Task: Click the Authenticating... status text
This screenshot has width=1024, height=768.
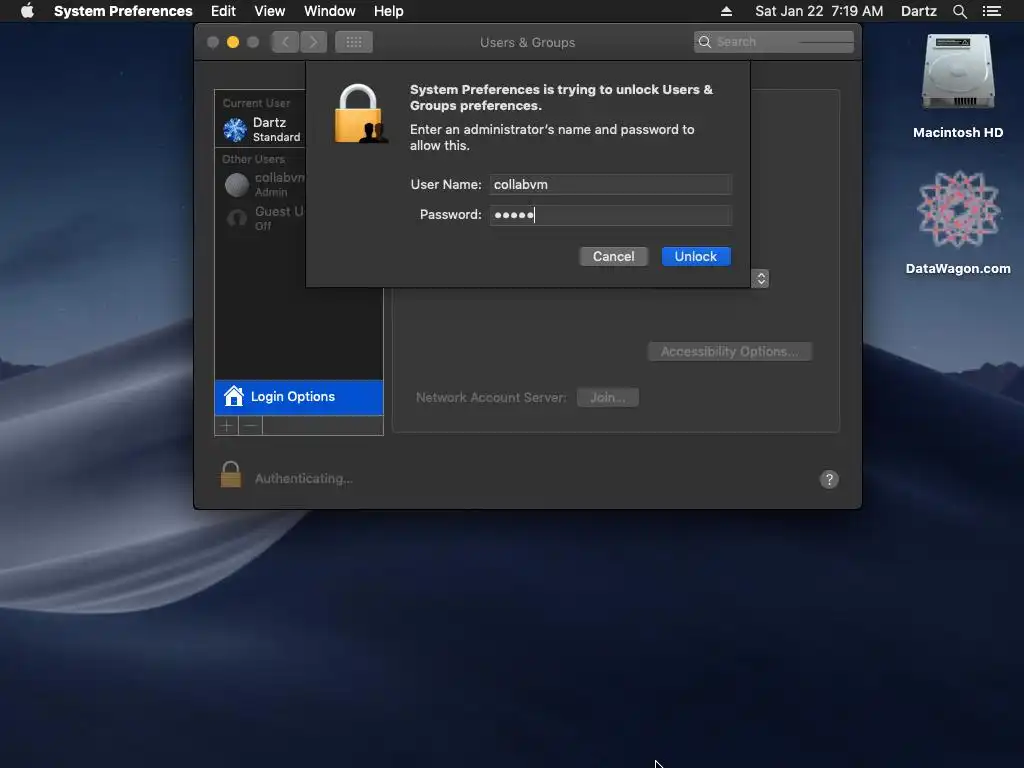Action: click(x=304, y=479)
